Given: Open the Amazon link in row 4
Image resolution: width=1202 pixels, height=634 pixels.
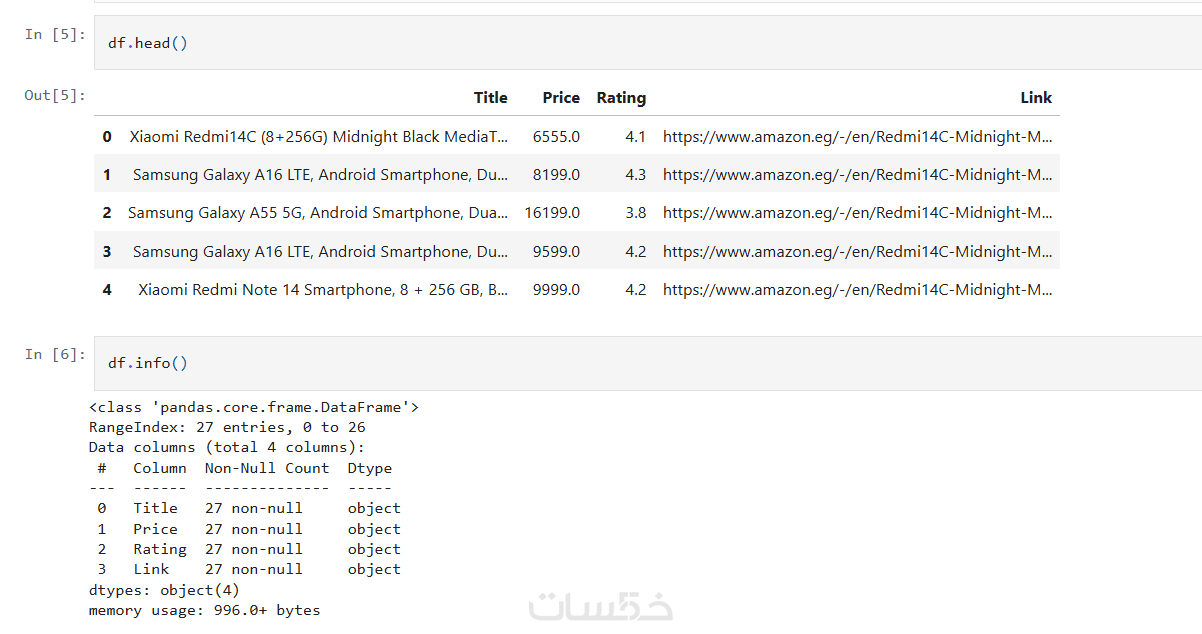Looking at the screenshot, I should [857, 290].
